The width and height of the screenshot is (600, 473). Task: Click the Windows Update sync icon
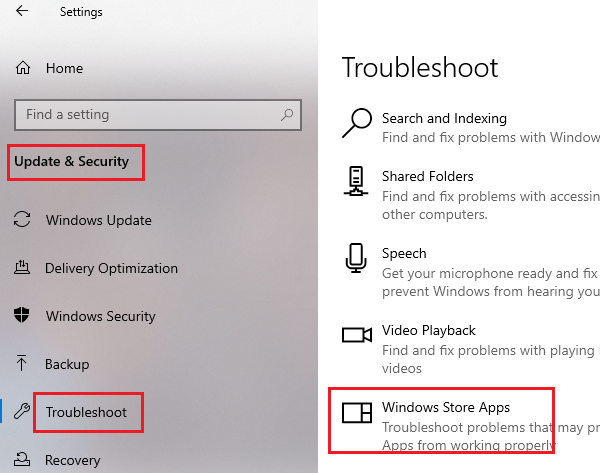pyautogui.click(x=23, y=220)
